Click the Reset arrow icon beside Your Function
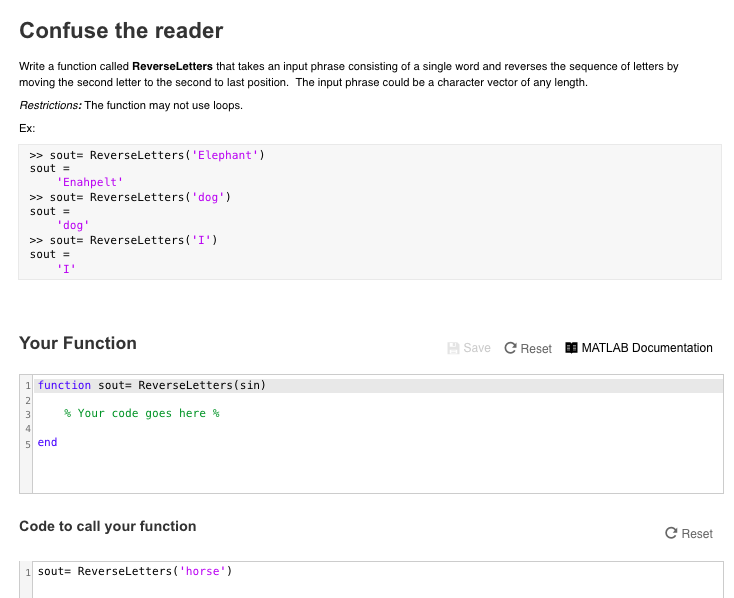The height and width of the screenshot is (598, 734). (x=510, y=348)
